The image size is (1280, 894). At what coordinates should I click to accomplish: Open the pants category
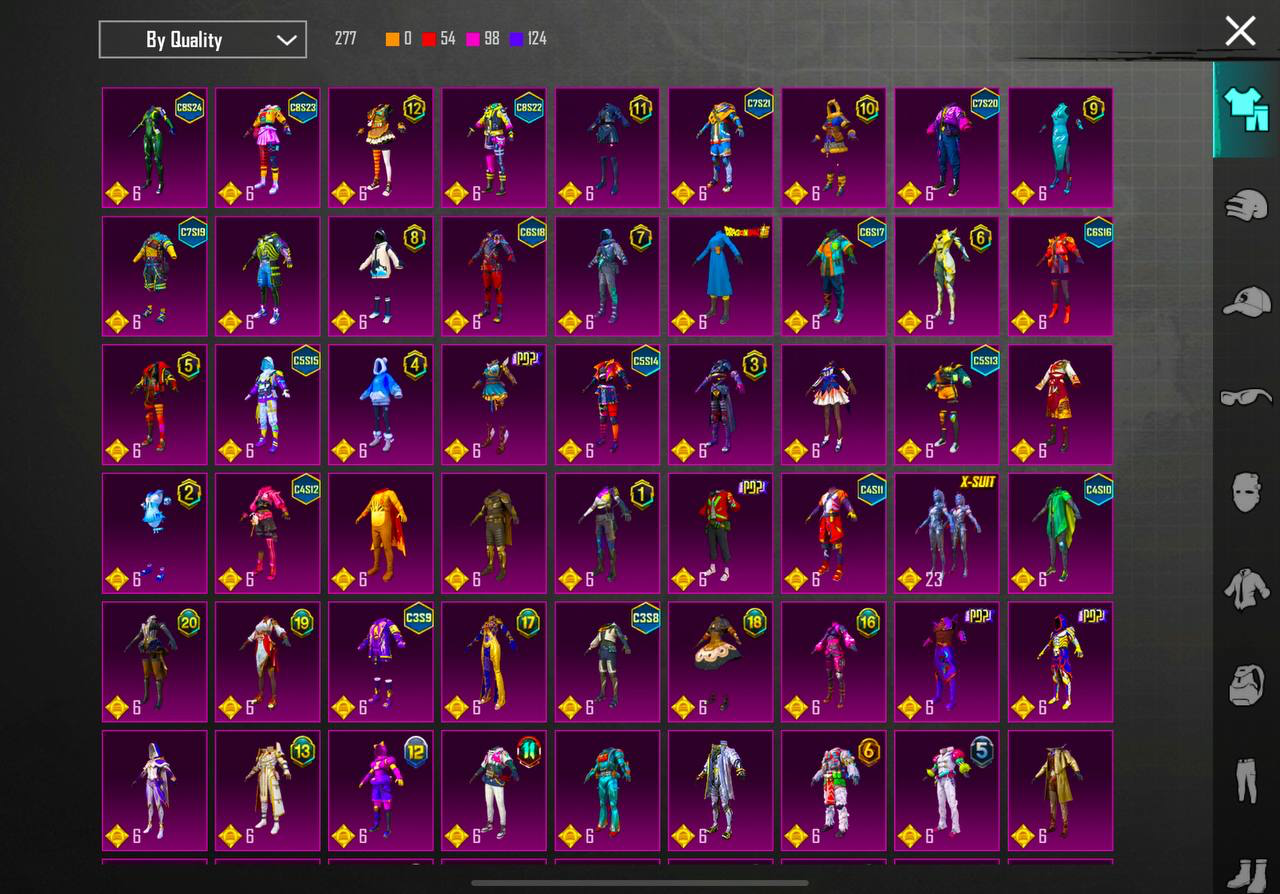pos(1246,780)
